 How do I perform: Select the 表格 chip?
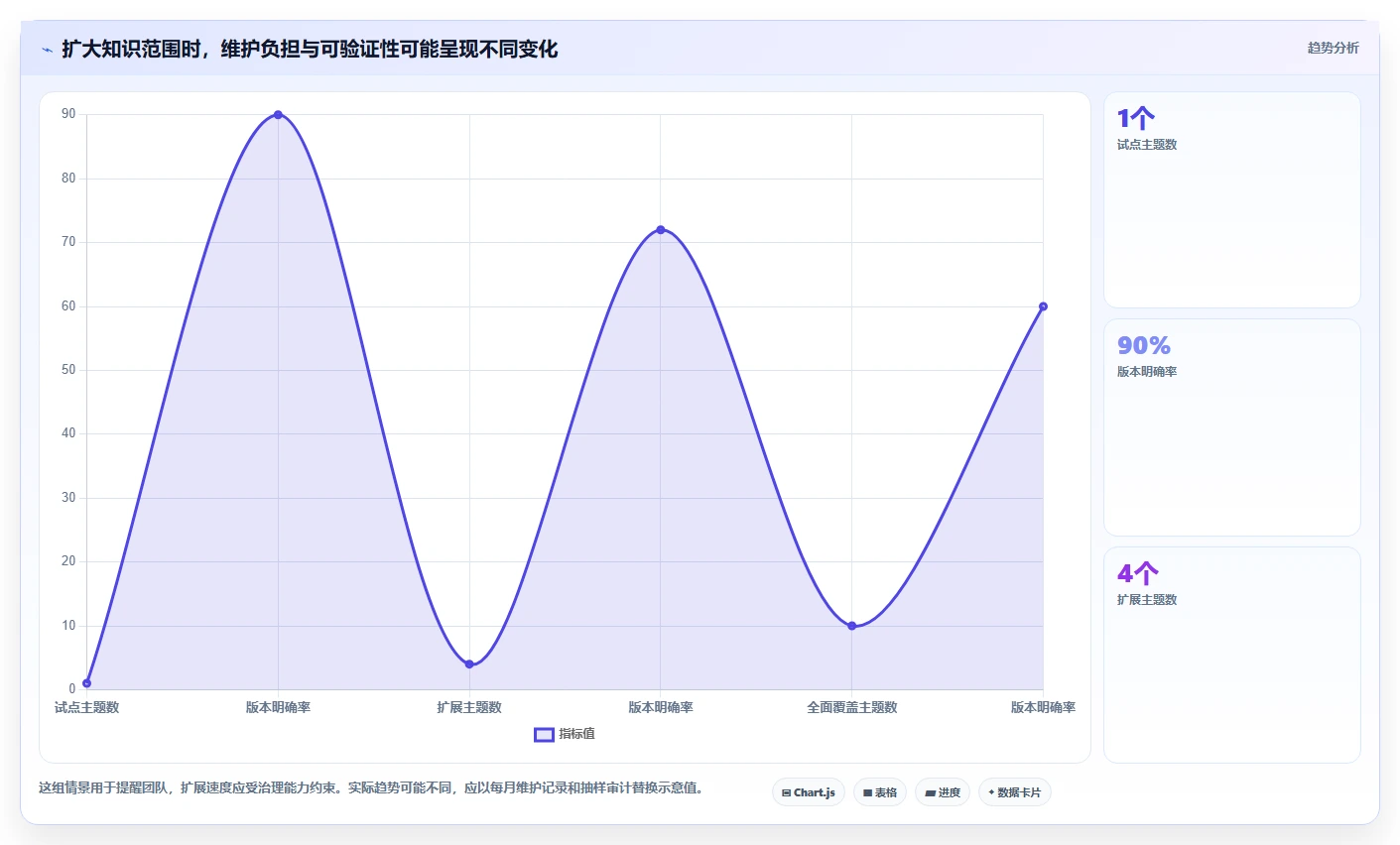(x=879, y=792)
